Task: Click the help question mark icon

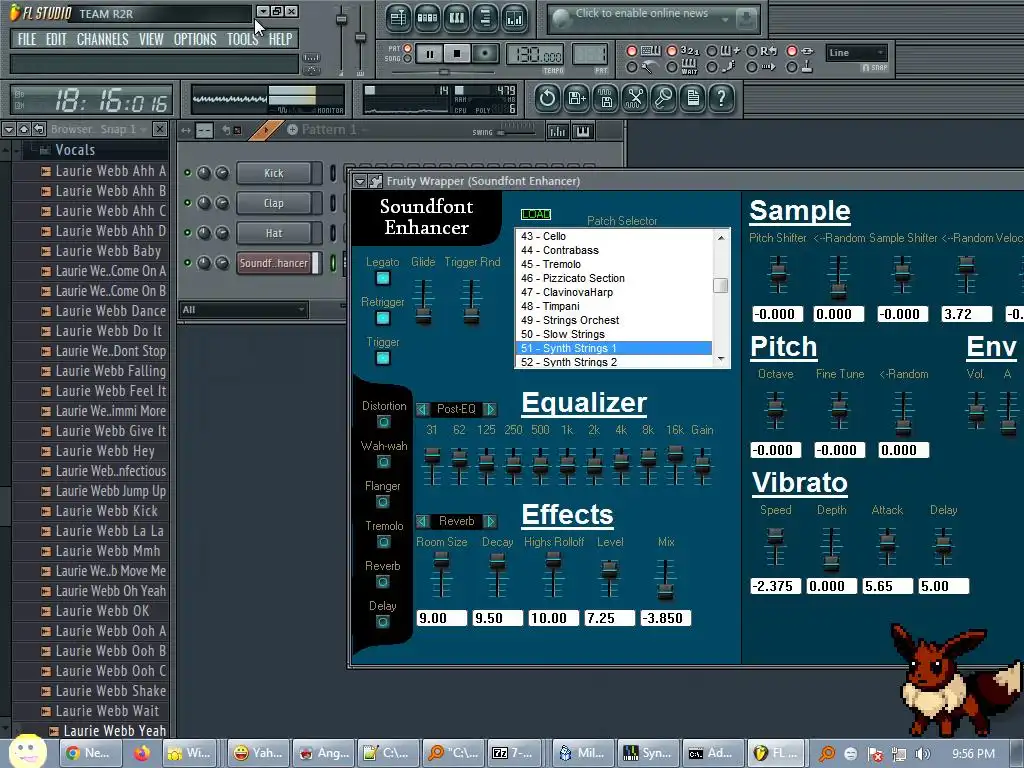Action: 722,99
